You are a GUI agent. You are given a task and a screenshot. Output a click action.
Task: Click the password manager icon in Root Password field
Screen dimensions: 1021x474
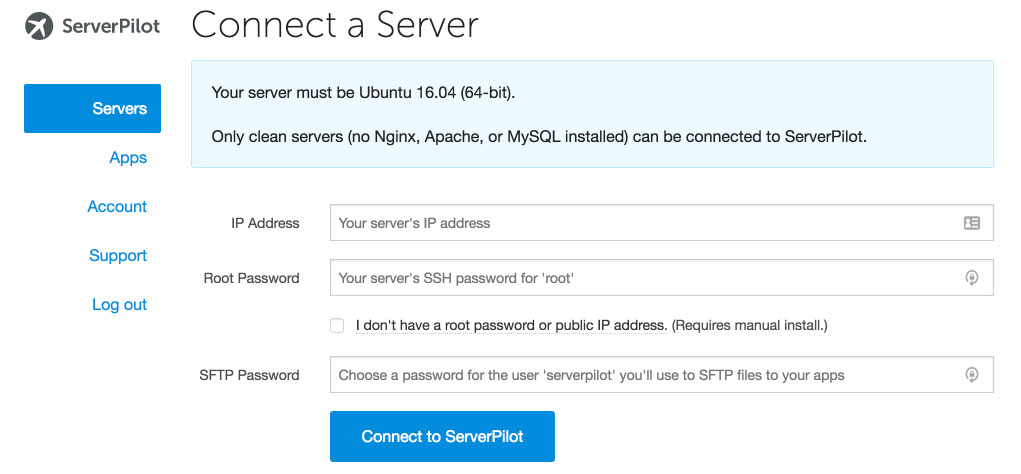972,278
